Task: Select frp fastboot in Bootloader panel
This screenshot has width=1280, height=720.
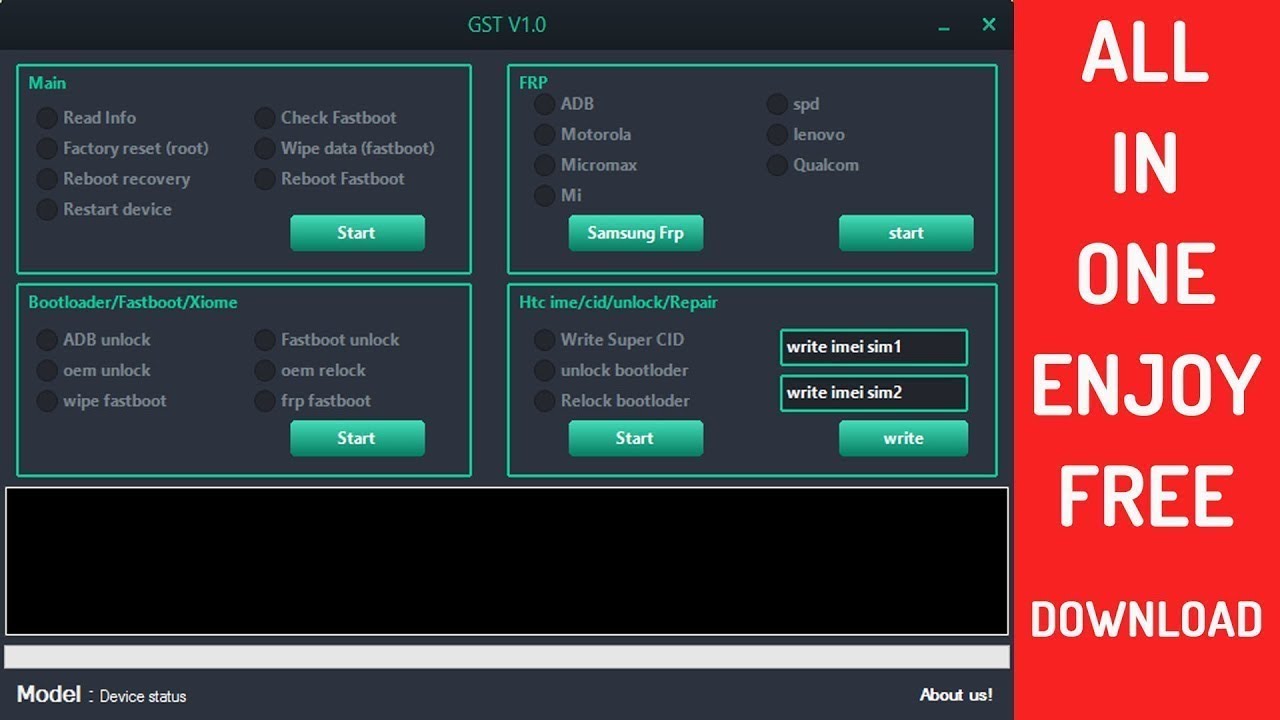Action: [264, 401]
